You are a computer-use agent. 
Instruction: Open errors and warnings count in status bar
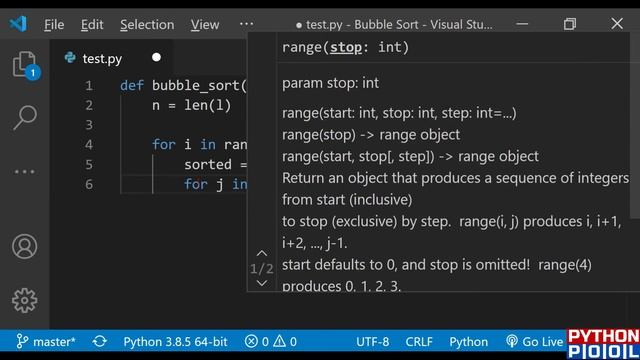click(x=271, y=341)
